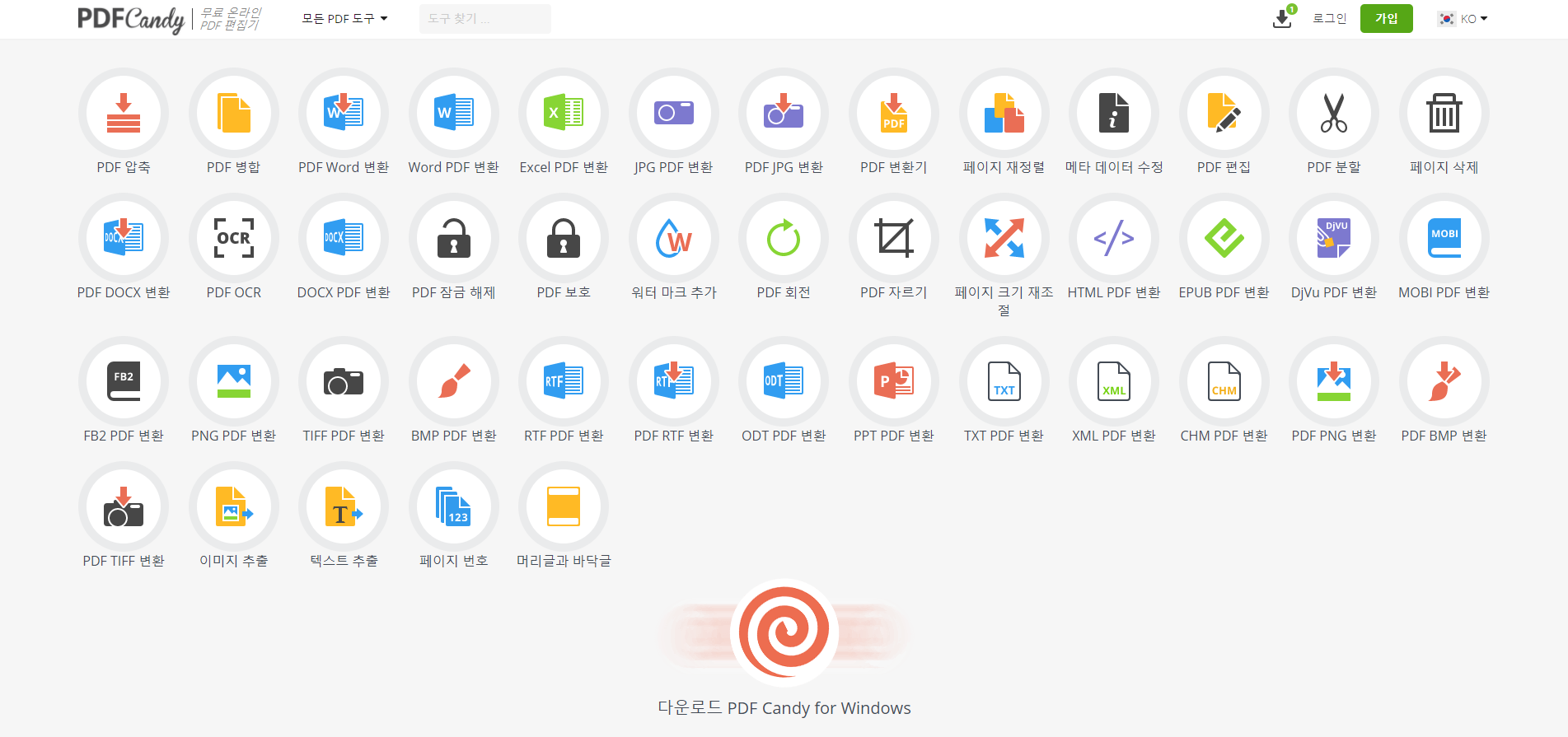The width and height of the screenshot is (1568, 737).
Task: Open the PDF OCR icon
Action: click(234, 238)
